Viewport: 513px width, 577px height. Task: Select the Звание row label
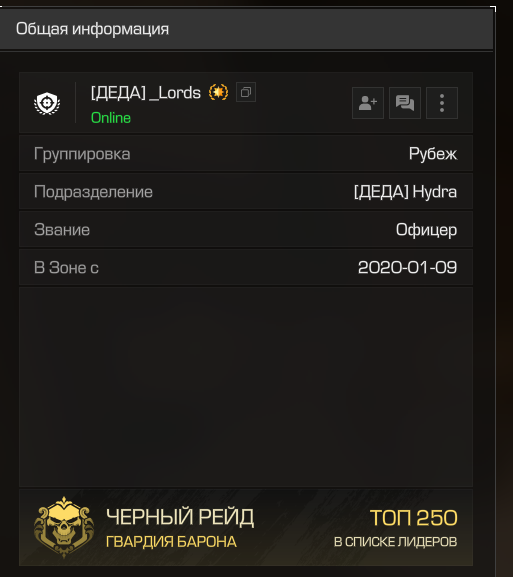(x=62, y=230)
